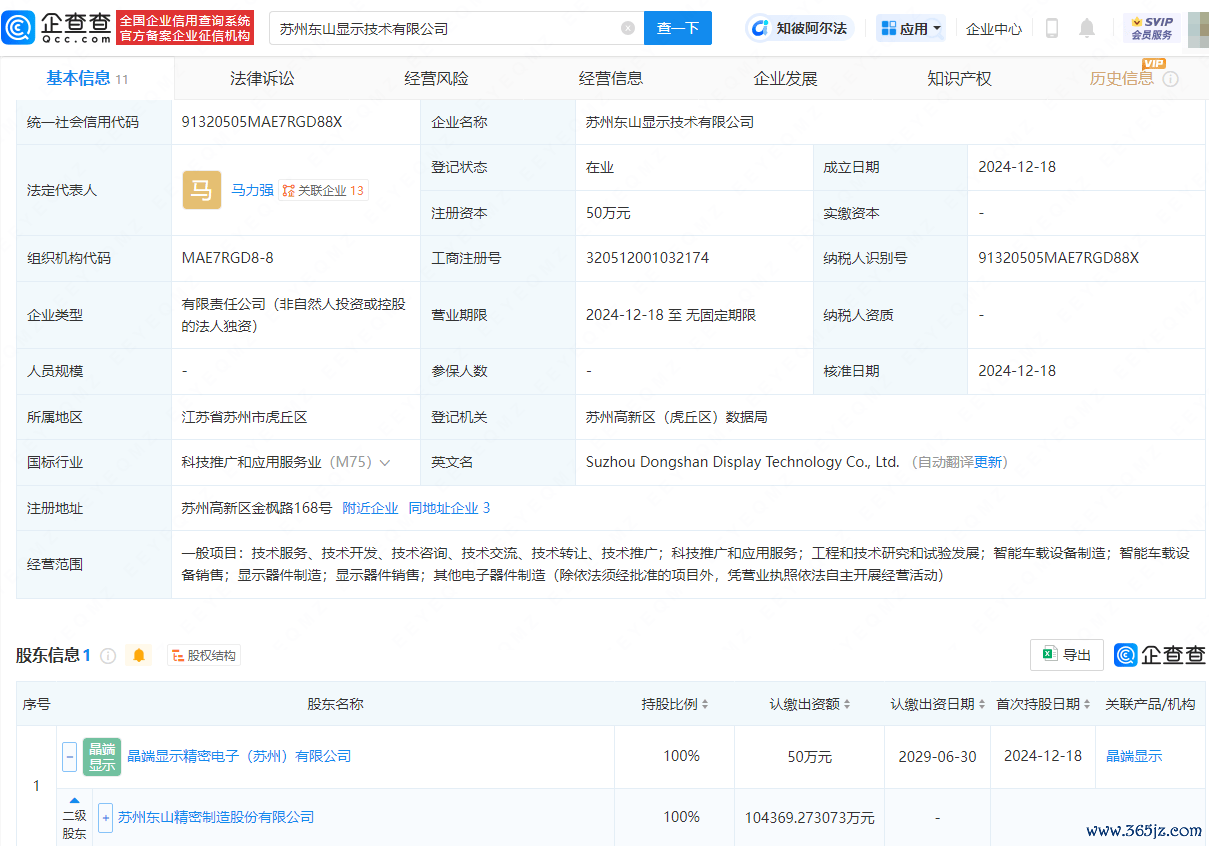
Task: Open the 附近企业 link
Action: pyautogui.click(x=370, y=508)
